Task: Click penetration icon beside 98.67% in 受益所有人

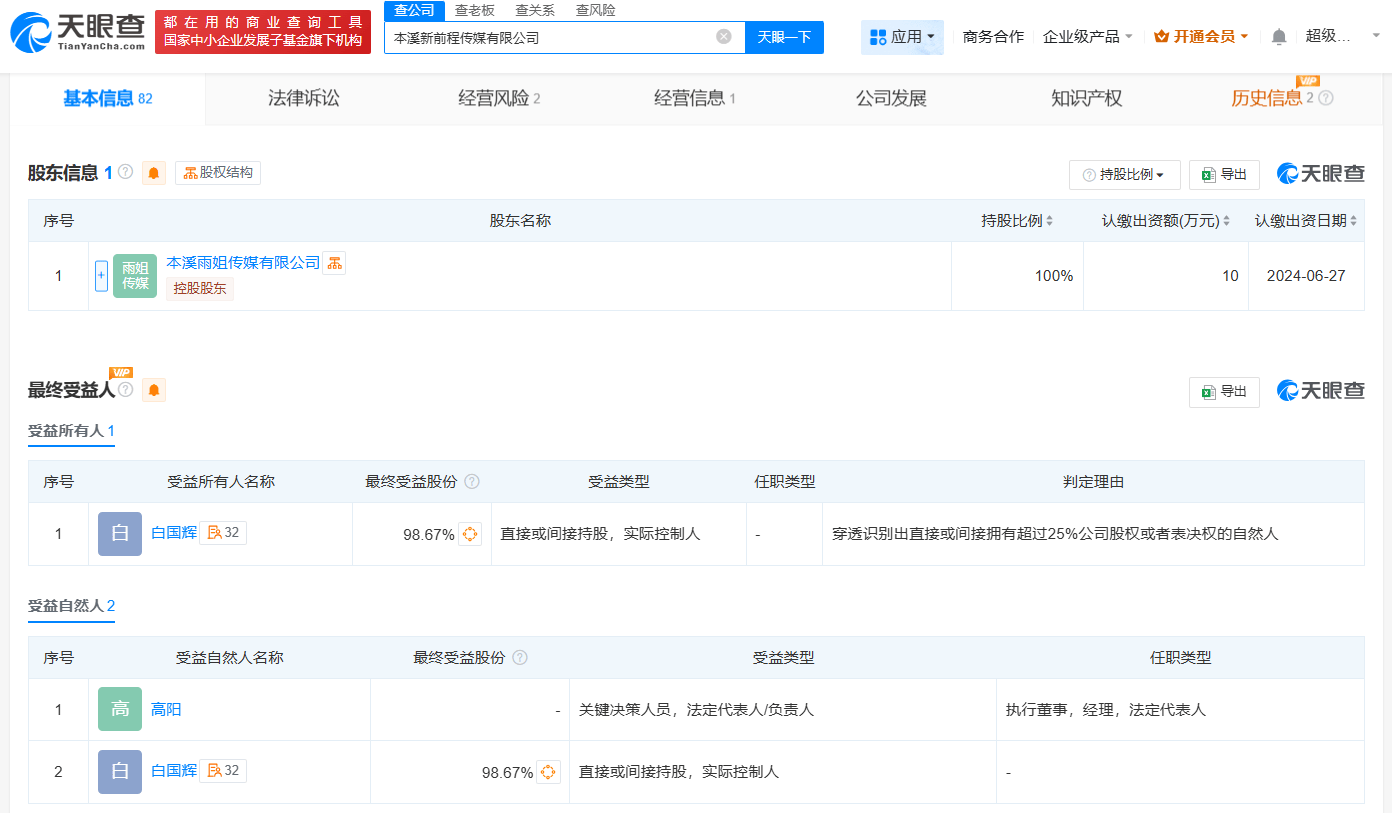Action: [470, 534]
